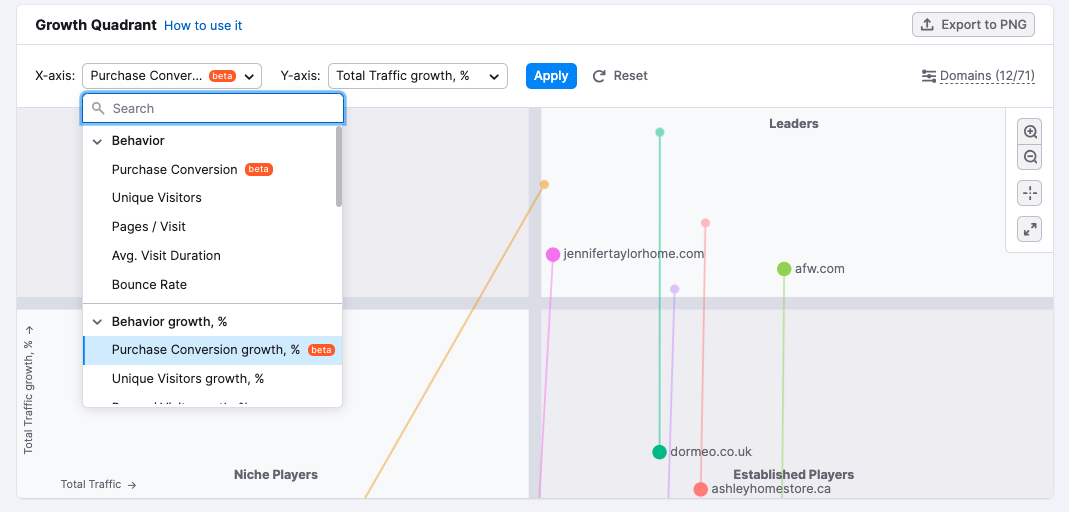1069x512 pixels.
Task: Click the Export to PNG button
Action: coord(974,25)
